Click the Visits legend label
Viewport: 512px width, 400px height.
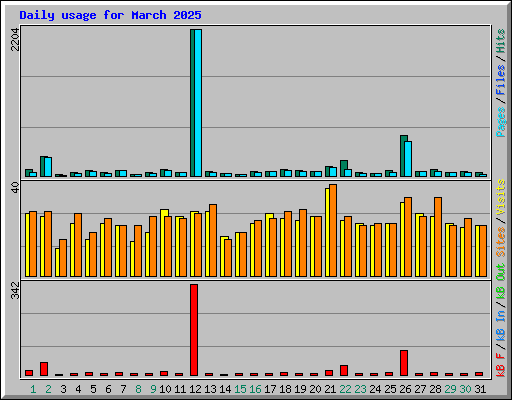pyautogui.click(x=501, y=197)
